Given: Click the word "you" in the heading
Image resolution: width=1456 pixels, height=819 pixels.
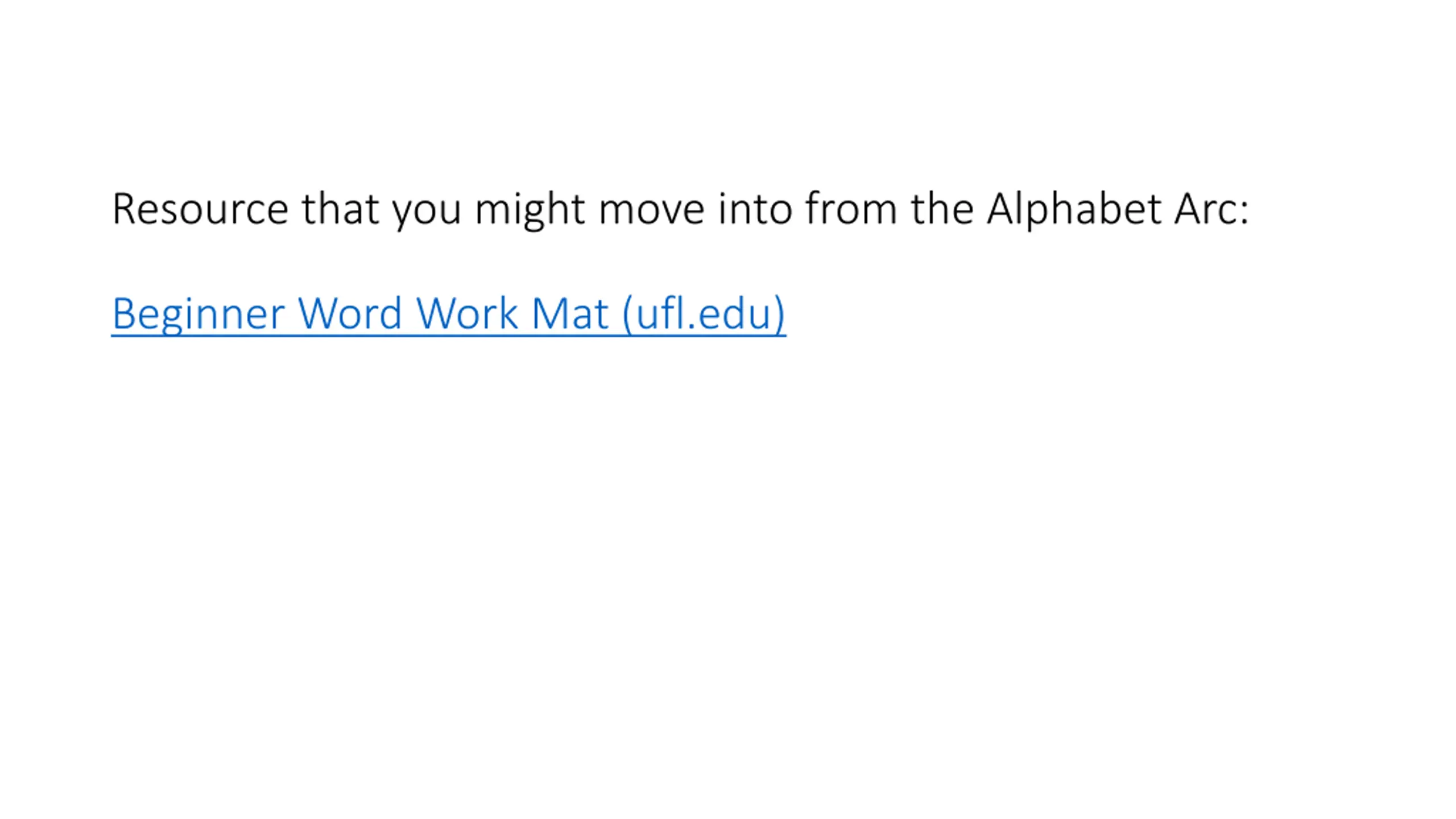Looking at the screenshot, I should (427, 210).
